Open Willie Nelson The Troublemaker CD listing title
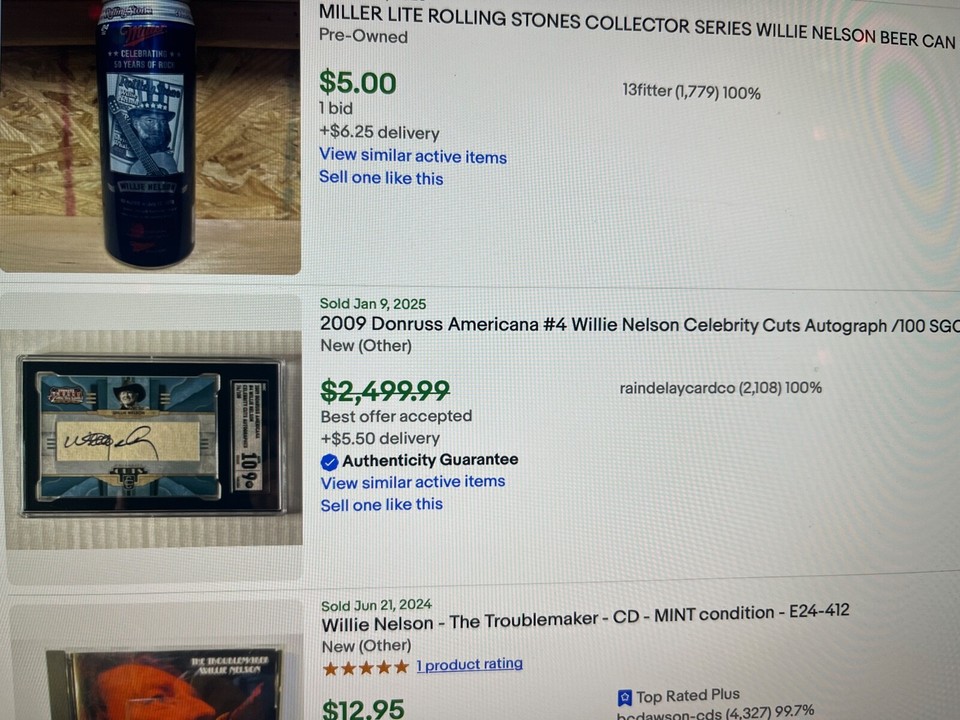This screenshot has height=720, width=960. tap(585, 618)
